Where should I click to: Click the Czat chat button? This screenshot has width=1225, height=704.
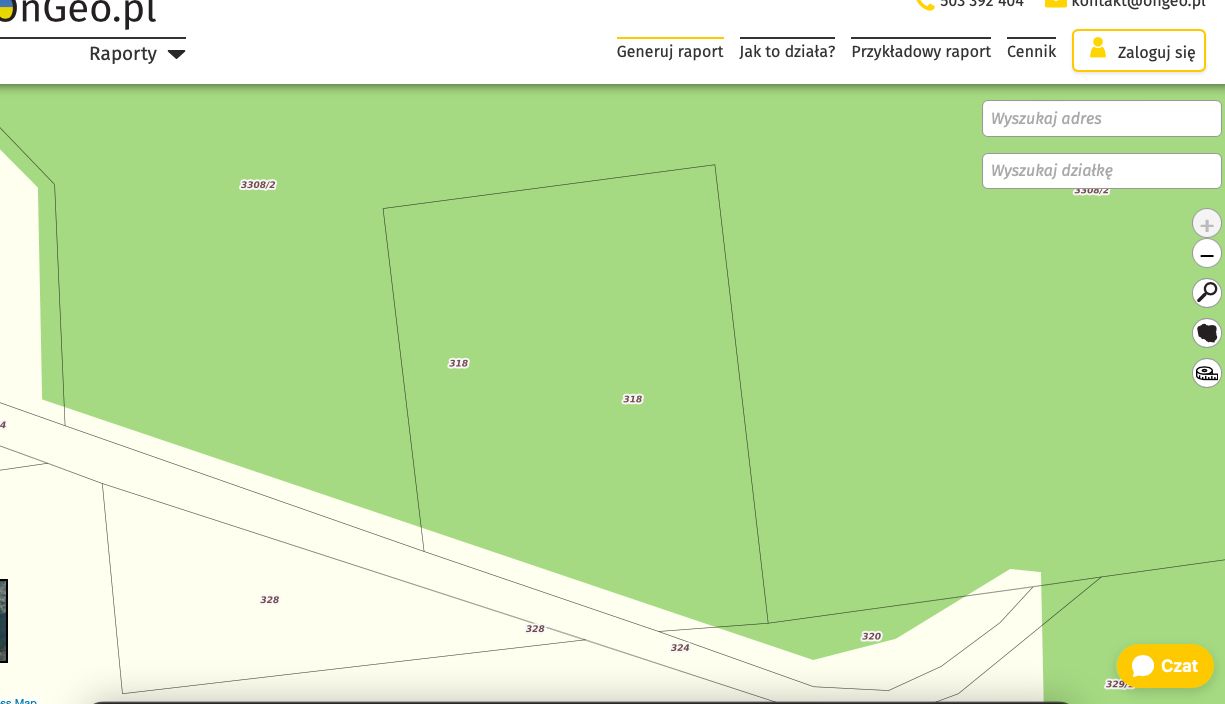[x=1165, y=666]
